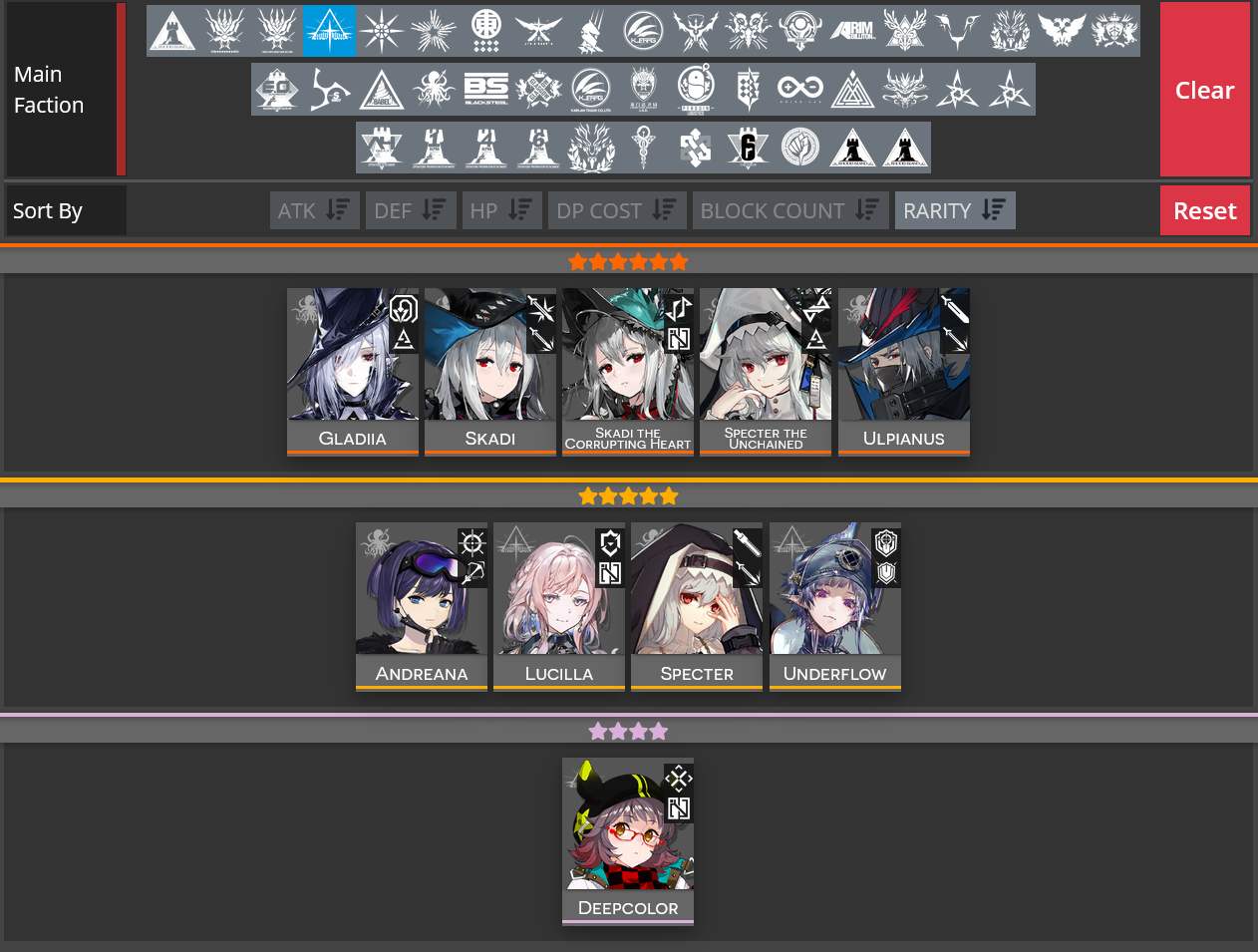Toggle sorting by BLOCK COUNT
Image resolution: width=1258 pixels, height=952 pixels.
[x=790, y=210]
